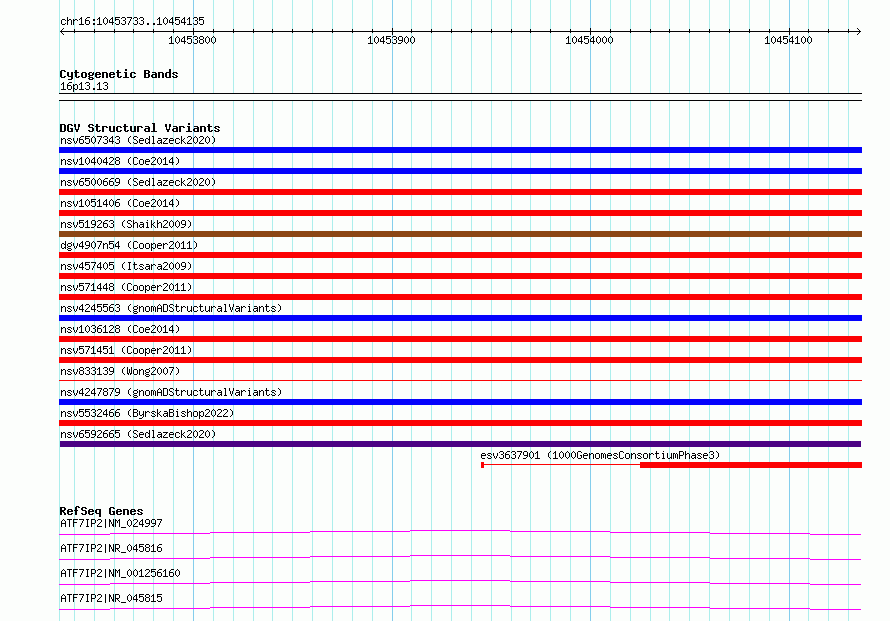Click the Cytogenetic Bands track title

click(119, 74)
